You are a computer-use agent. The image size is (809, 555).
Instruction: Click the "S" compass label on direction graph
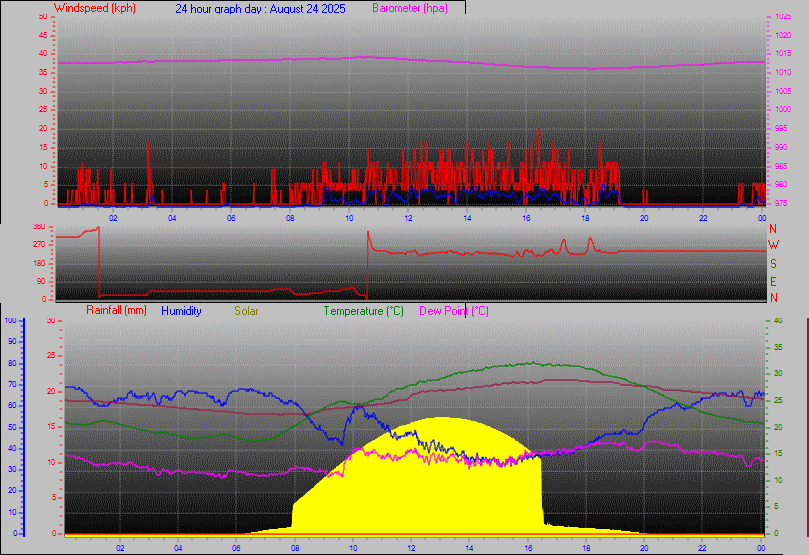point(773,264)
